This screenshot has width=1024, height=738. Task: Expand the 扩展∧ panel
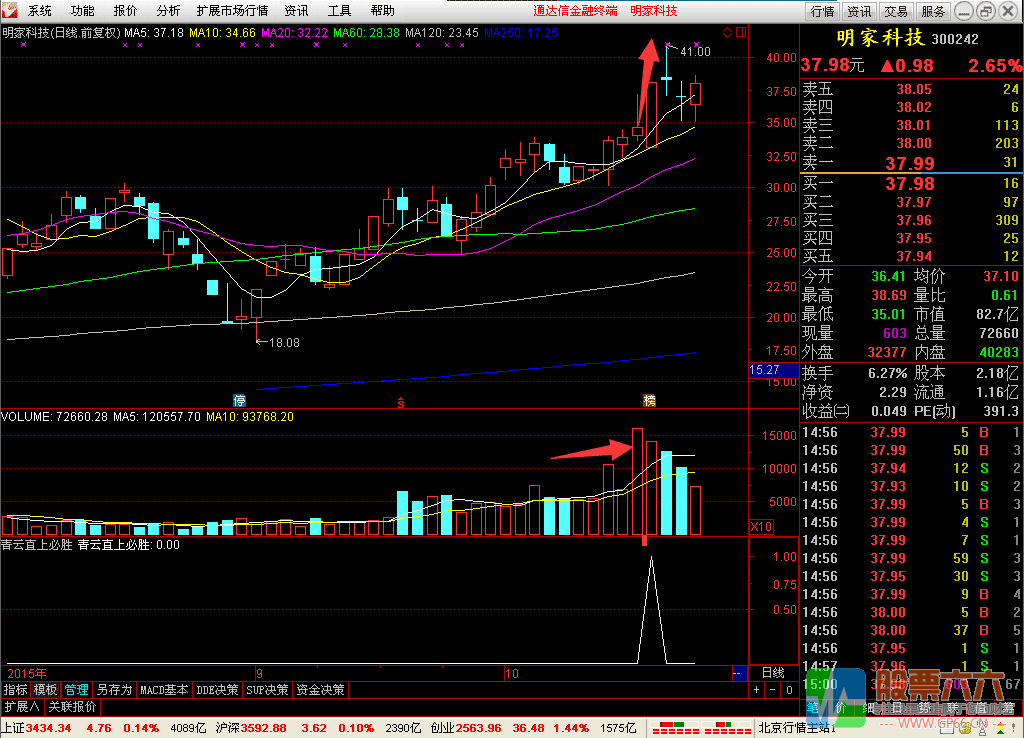pos(22,707)
